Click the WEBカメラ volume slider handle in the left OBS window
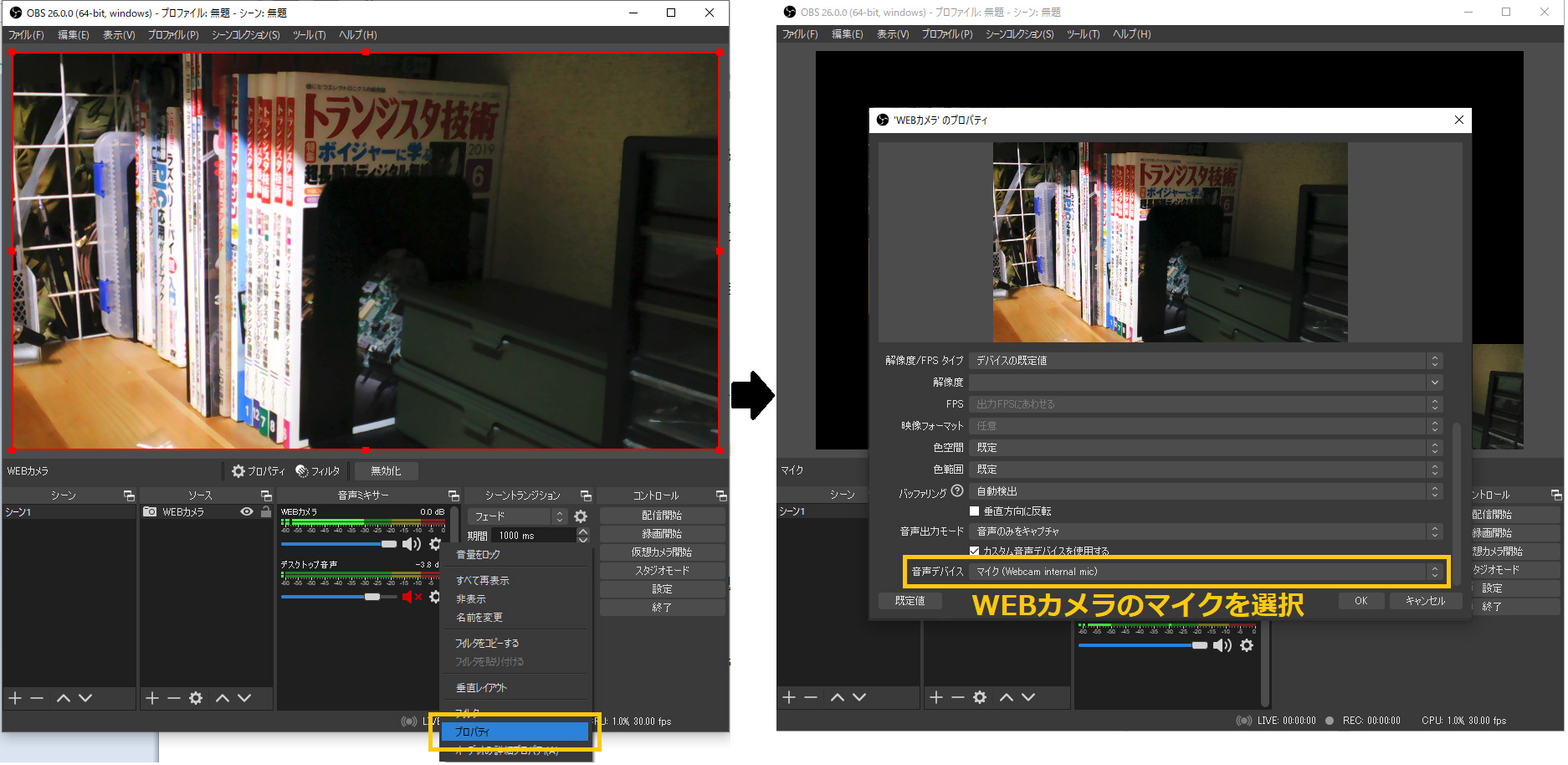 pyautogui.click(x=389, y=544)
